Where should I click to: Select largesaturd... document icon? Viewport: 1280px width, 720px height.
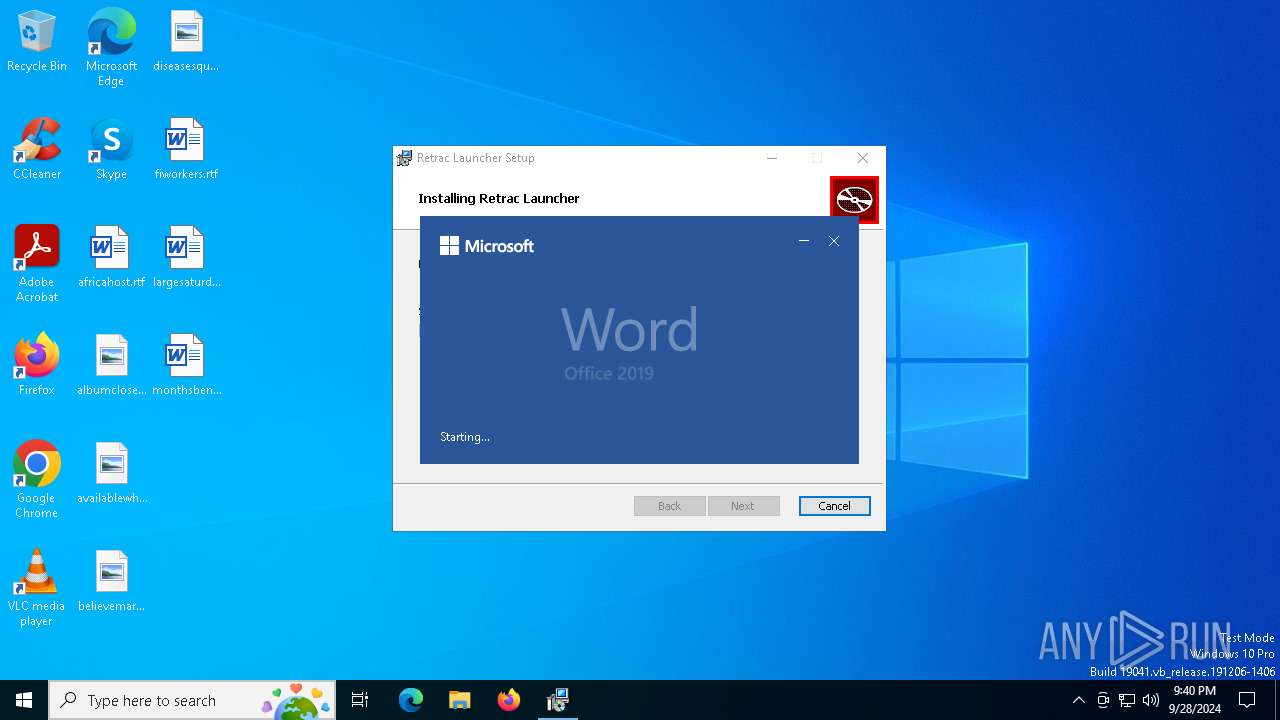(186, 258)
